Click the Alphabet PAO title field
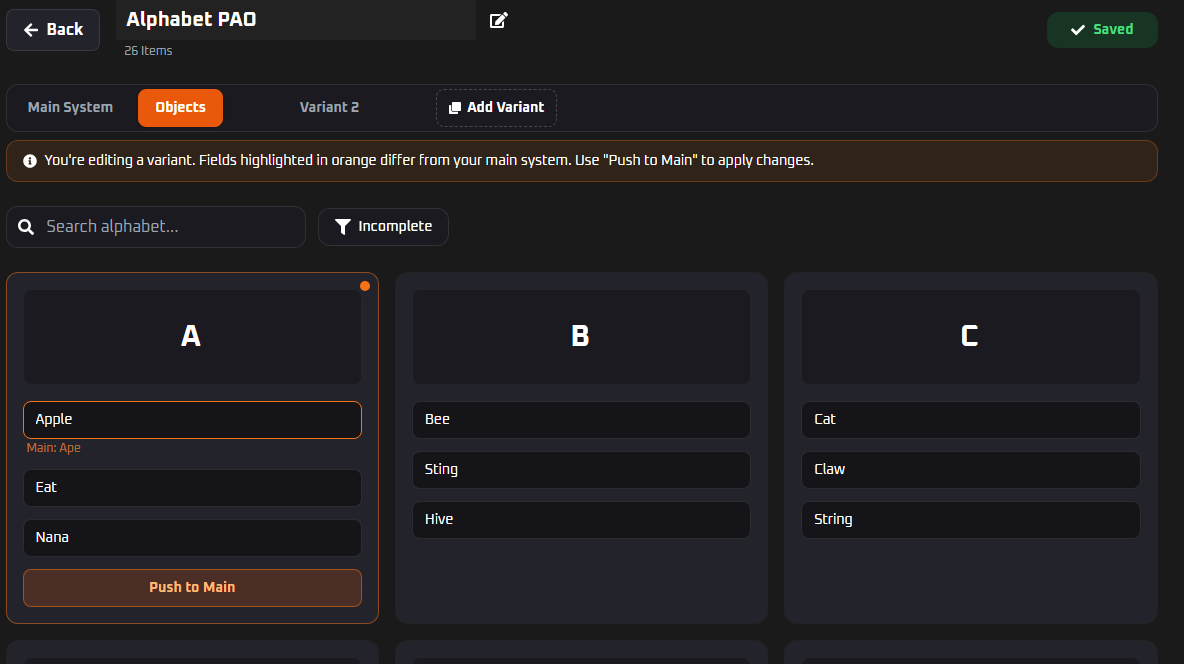The height and width of the screenshot is (664, 1184). (x=295, y=20)
